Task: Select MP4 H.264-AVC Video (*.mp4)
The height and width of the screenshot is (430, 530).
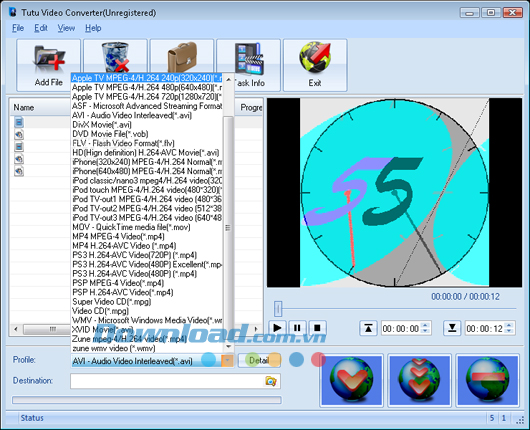Action: coord(147,246)
